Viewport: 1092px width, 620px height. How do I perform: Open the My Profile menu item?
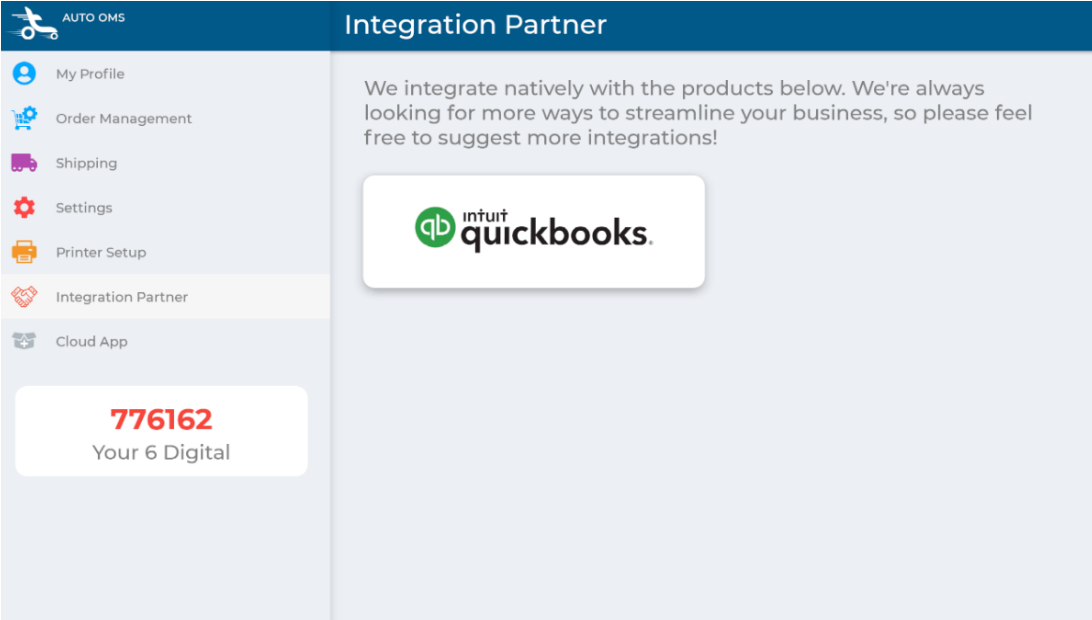coord(90,74)
